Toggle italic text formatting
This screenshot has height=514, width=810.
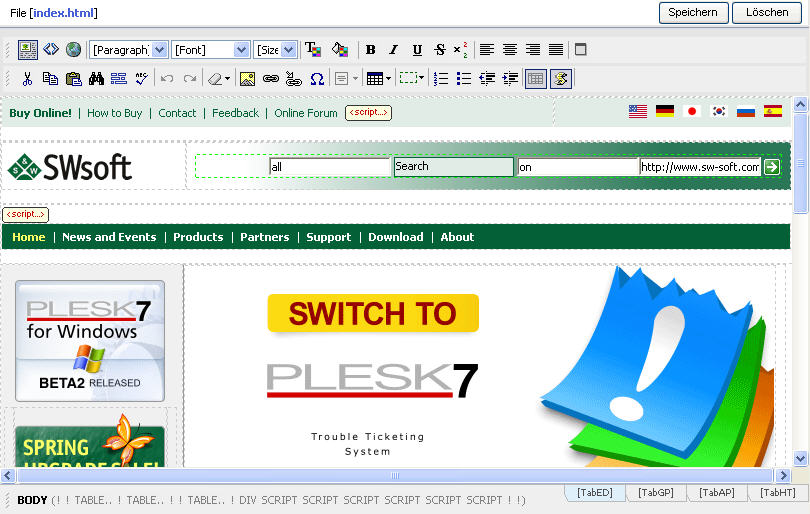393,50
